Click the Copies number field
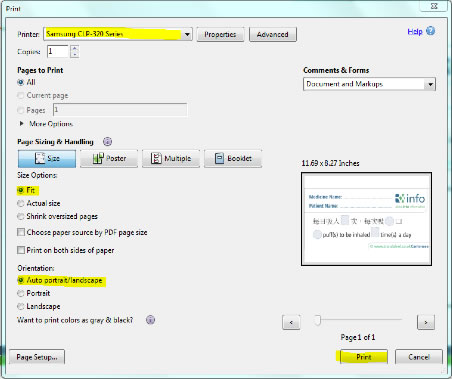Viewport: 452px width, 379px height. (x=57, y=51)
